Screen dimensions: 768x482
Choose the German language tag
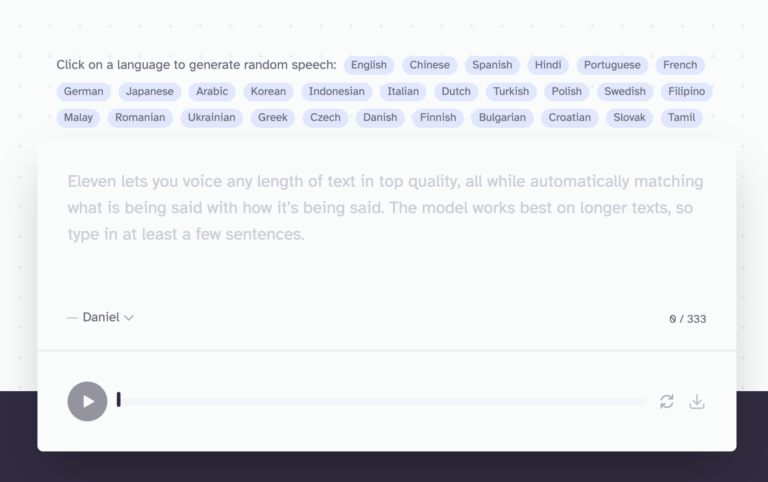pyautogui.click(x=83, y=91)
